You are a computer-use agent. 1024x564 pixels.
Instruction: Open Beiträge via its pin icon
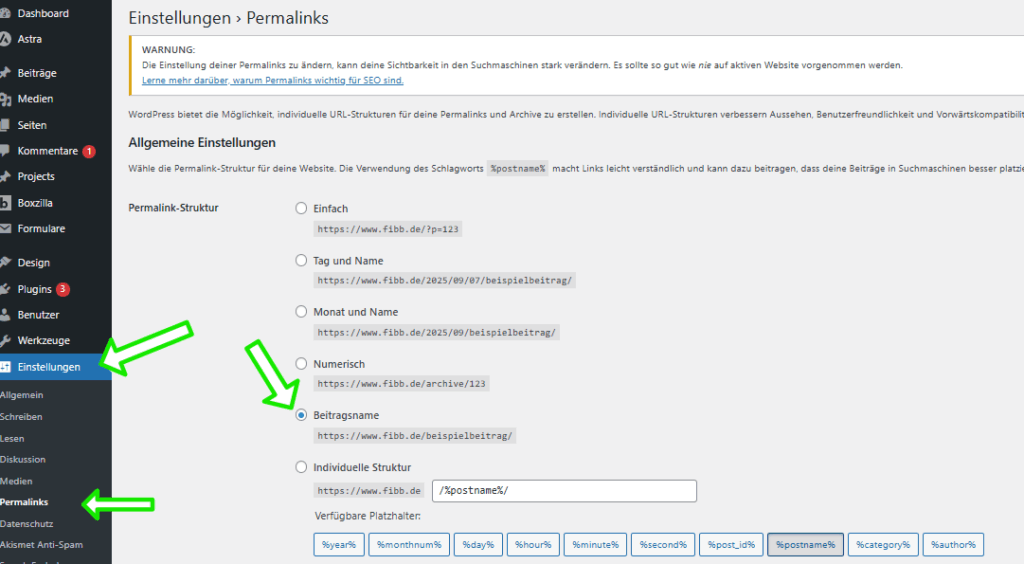click(5, 73)
